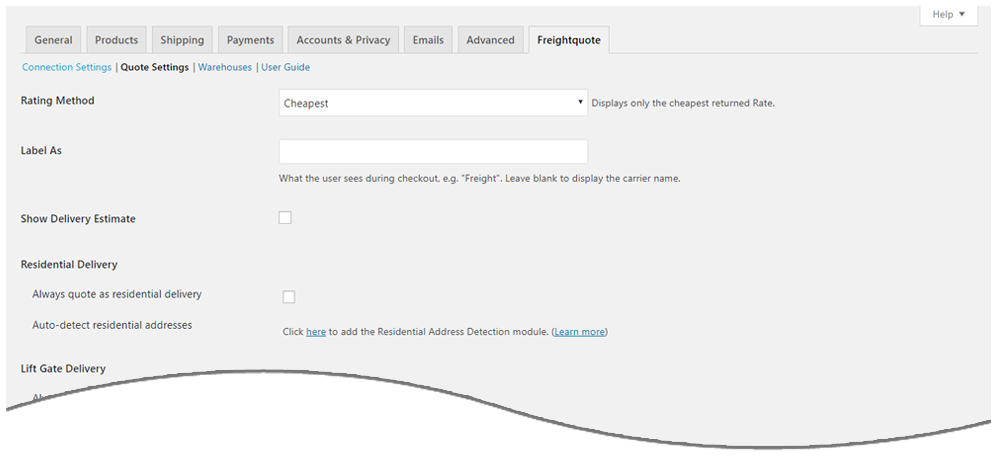Image resolution: width=999 pixels, height=456 pixels.
Task: Check Always quote as residential delivery
Action: click(x=289, y=297)
